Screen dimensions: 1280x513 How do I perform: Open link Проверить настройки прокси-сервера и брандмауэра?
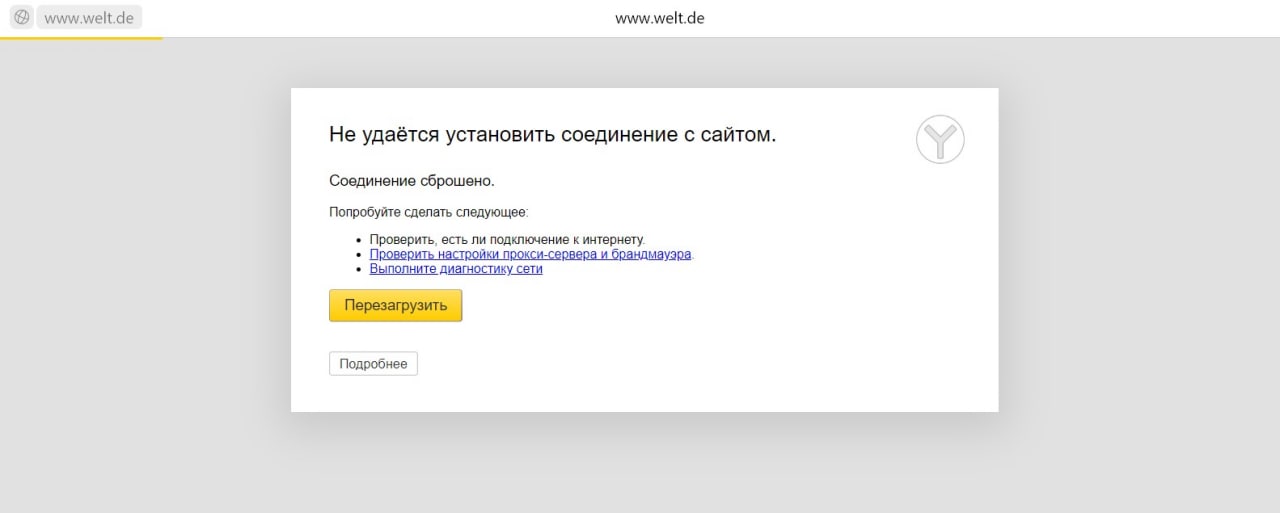tap(531, 254)
